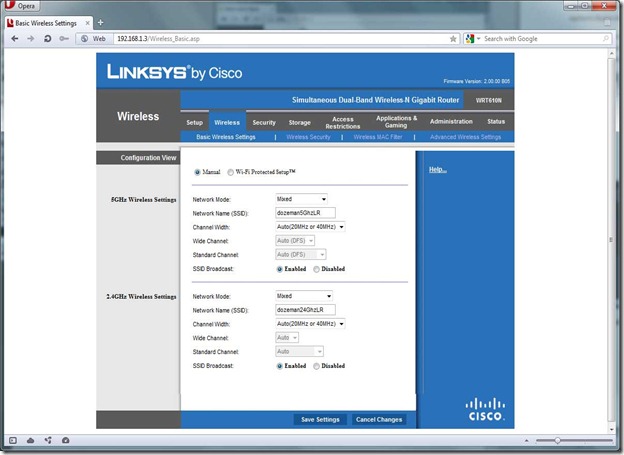Go forward with the forward arrow
The height and width of the screenshot is (455, 624).
(31, 39)
